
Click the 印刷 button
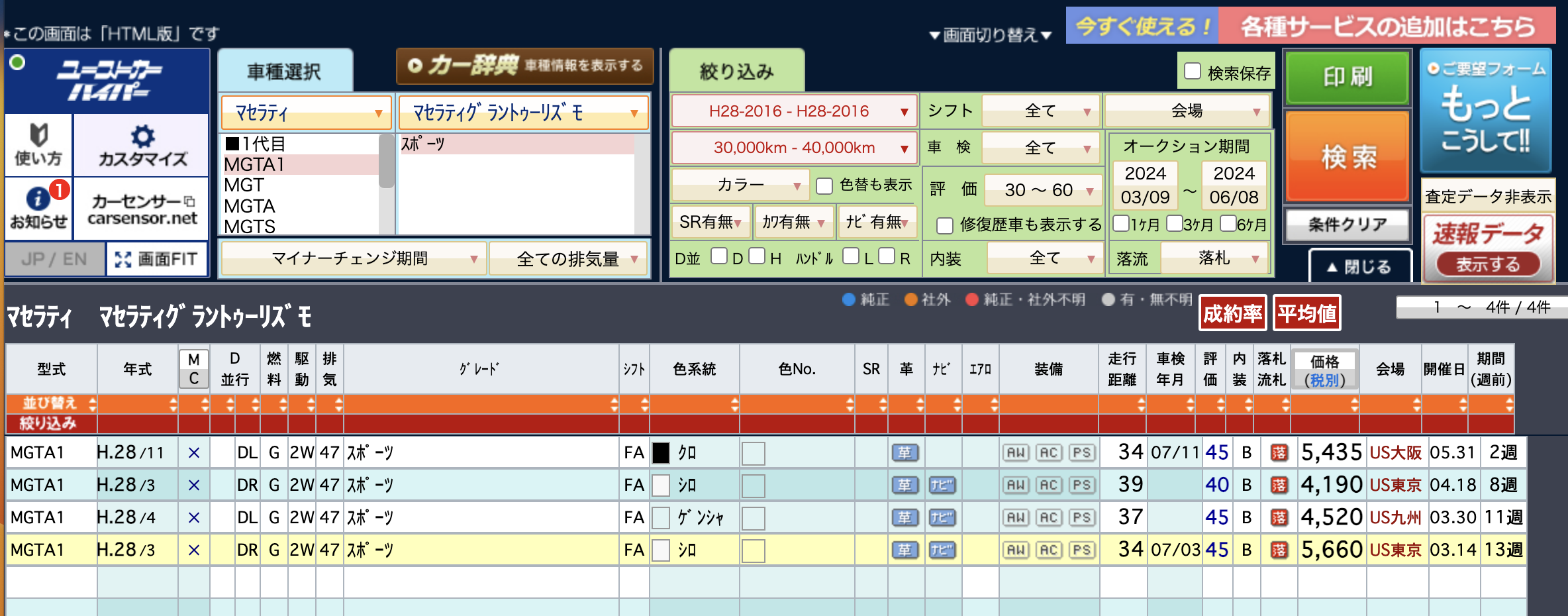coord(1347,77)
